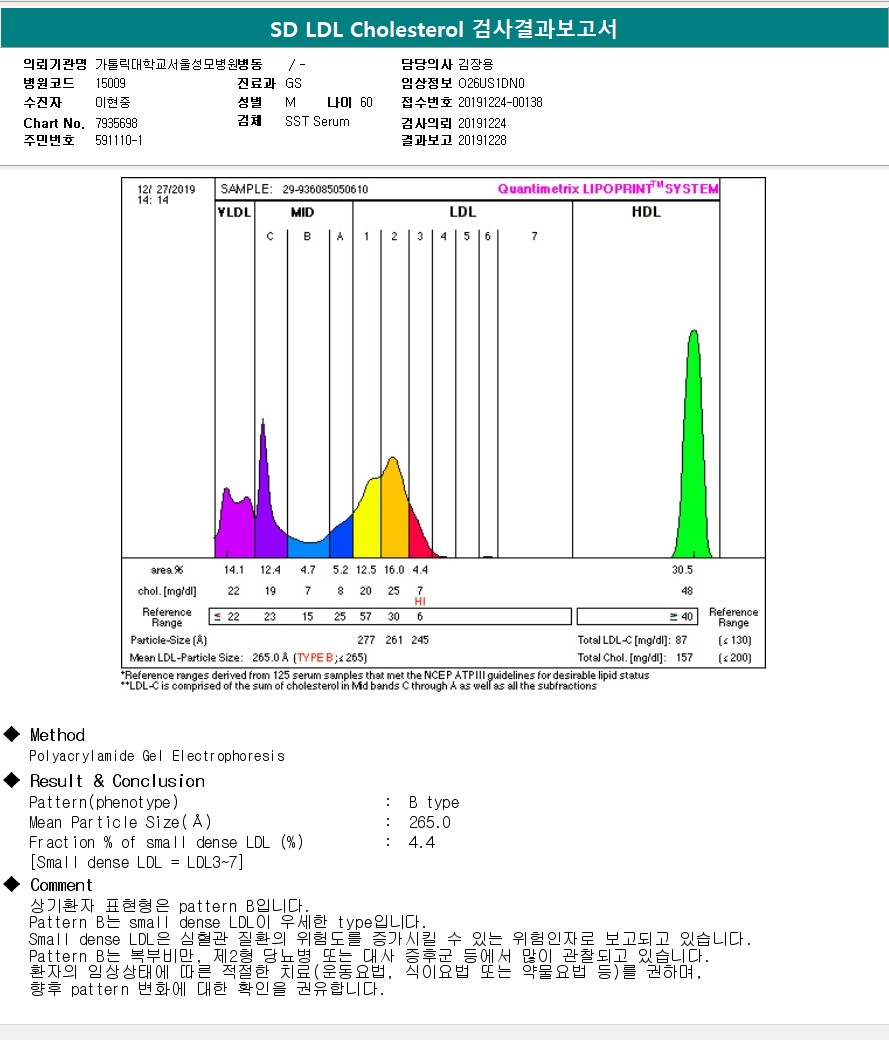This screenshot has height=1040, width=889.
Task: Select hospital code value '15009'
Action: 110,83
